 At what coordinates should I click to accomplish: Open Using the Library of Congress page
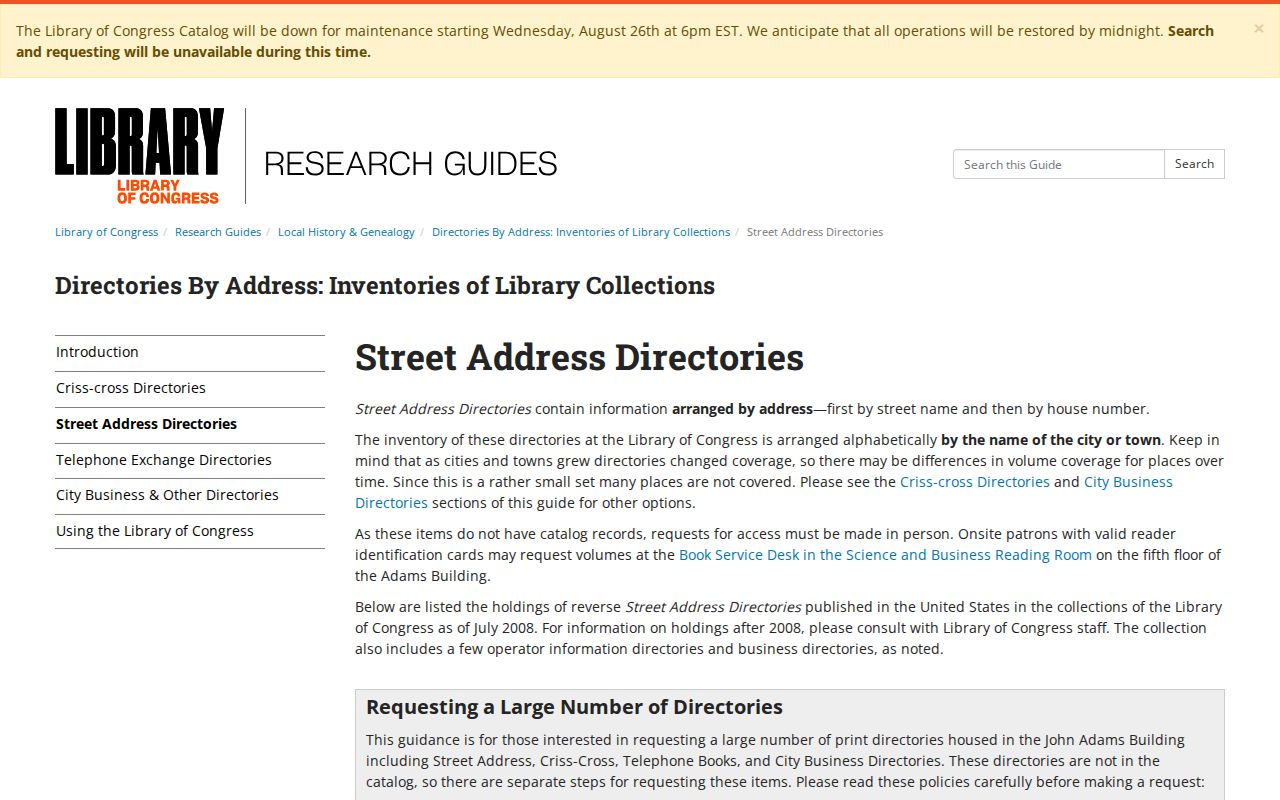[190, 531]
